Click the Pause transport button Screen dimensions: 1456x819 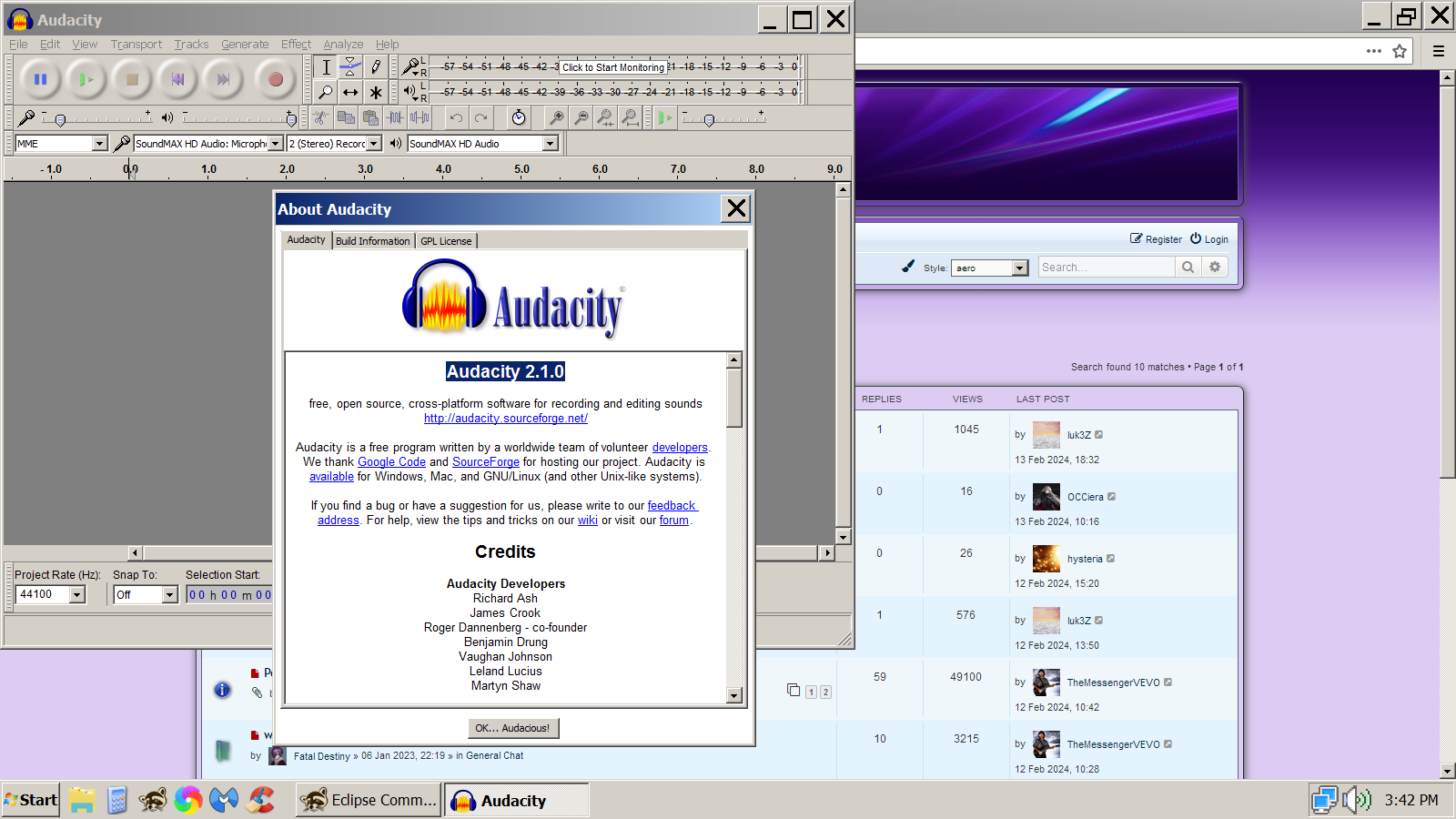pyautogui.click(x=40, y=80)
